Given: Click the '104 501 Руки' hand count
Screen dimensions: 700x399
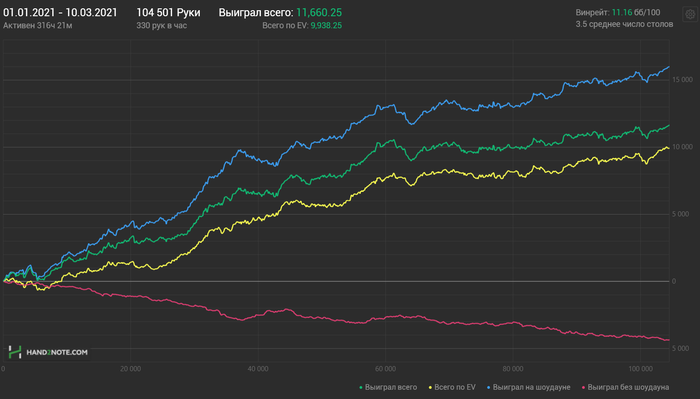Looking at the screenshot, I should [x=168, y=12].
